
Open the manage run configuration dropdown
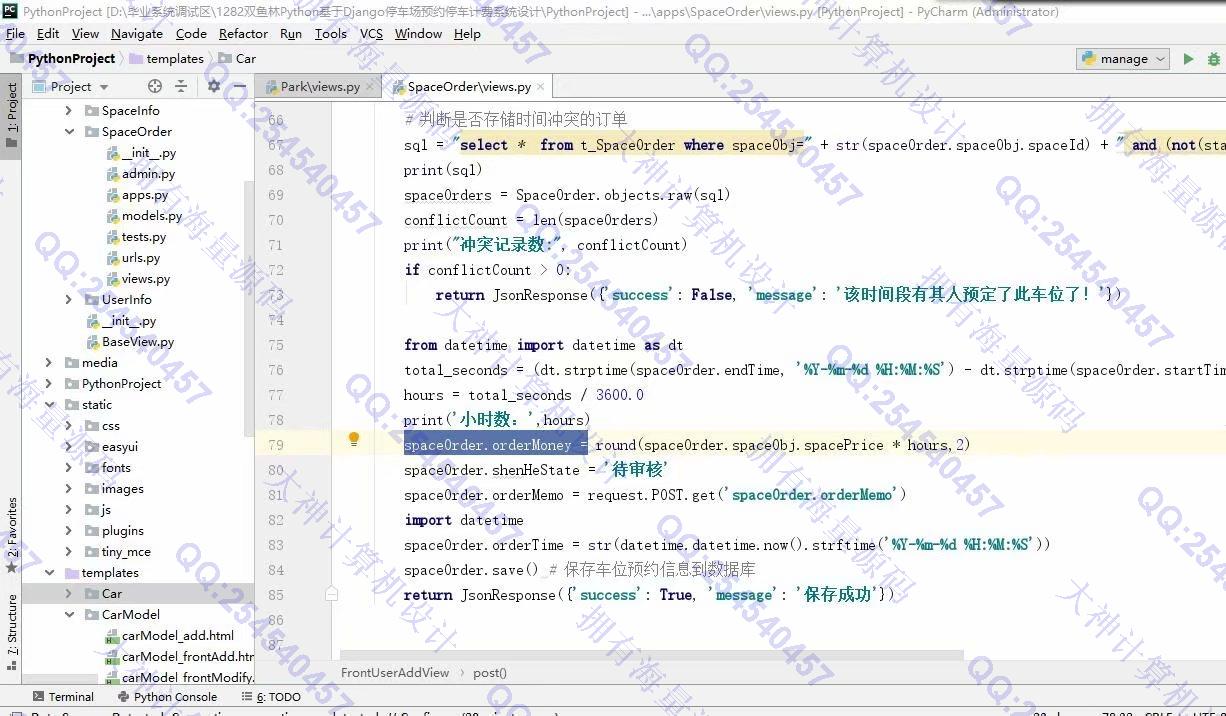[1123, 59]
